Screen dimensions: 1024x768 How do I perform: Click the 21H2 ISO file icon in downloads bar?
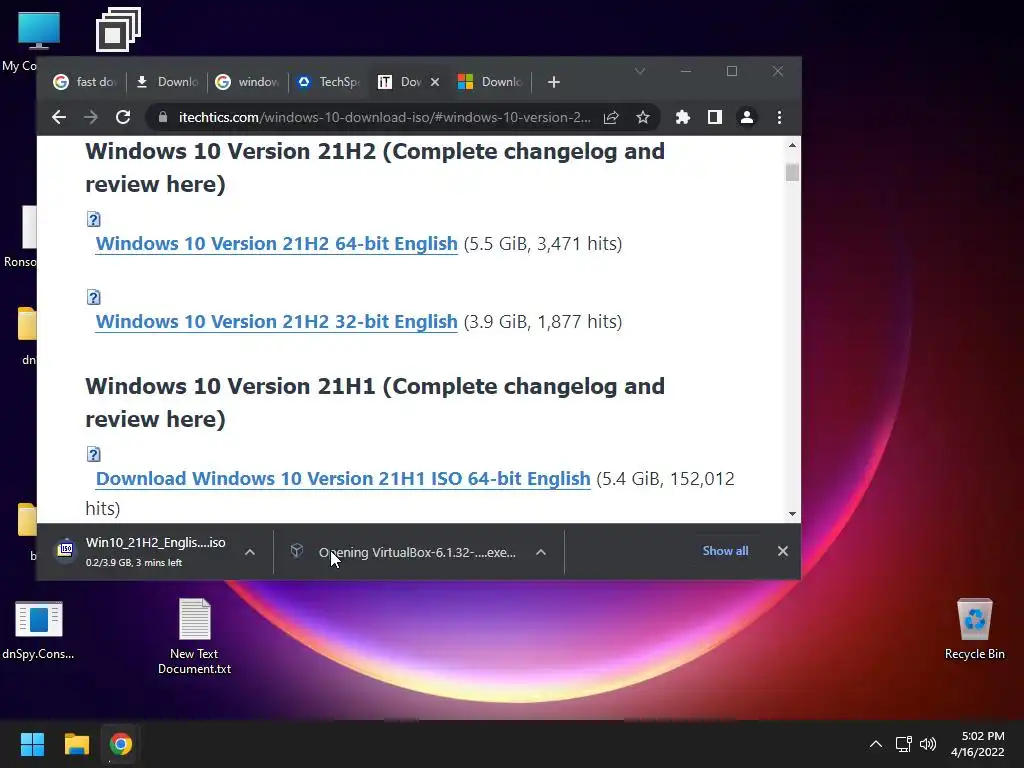66,550
